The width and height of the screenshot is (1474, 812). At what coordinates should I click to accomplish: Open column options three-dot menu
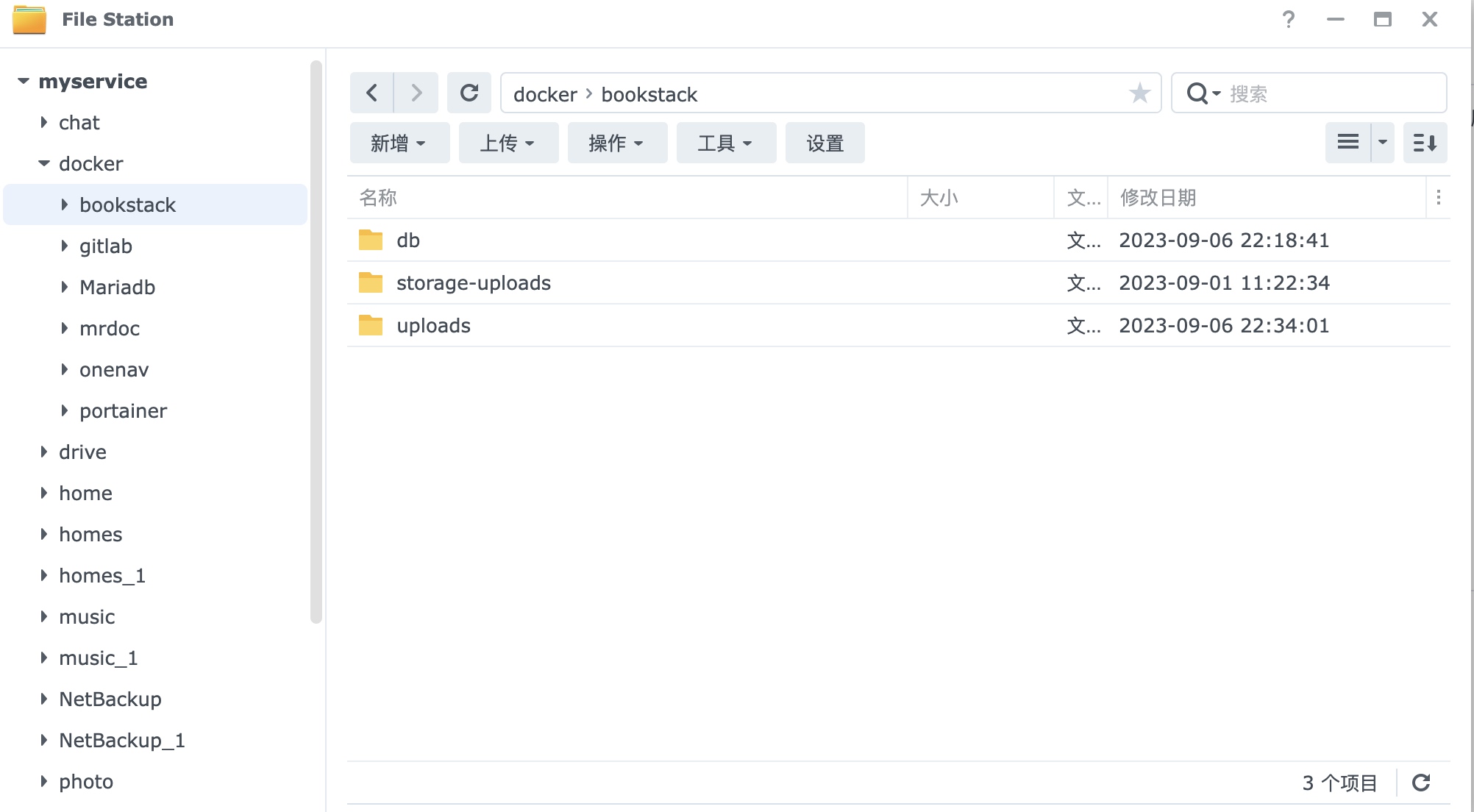[1438, 197]
